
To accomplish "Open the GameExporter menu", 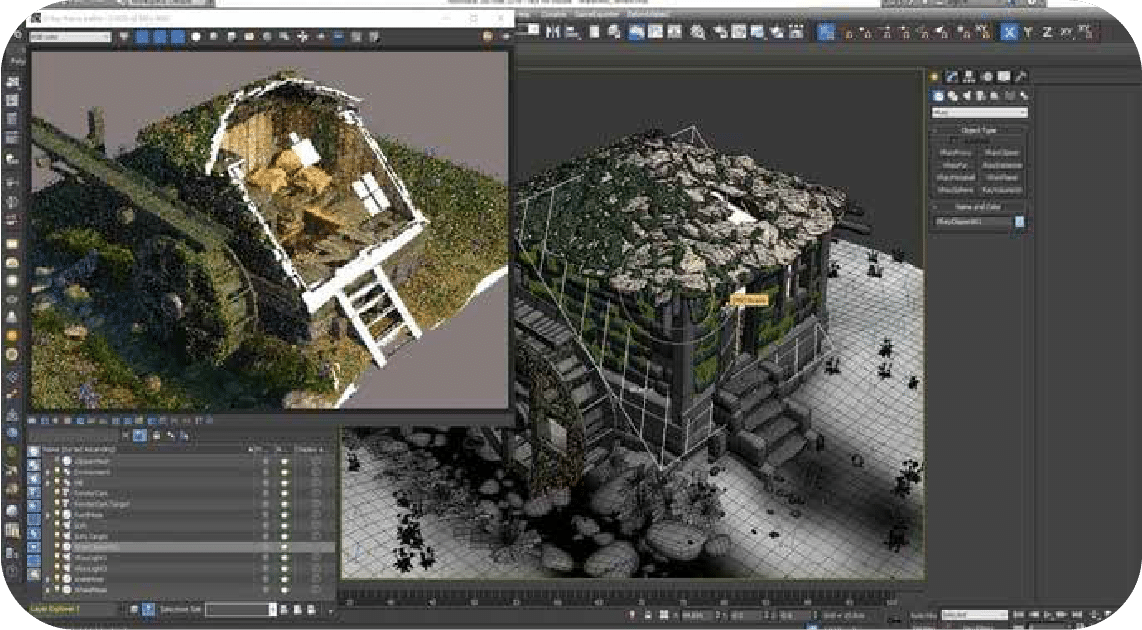I will coord(596,14).
